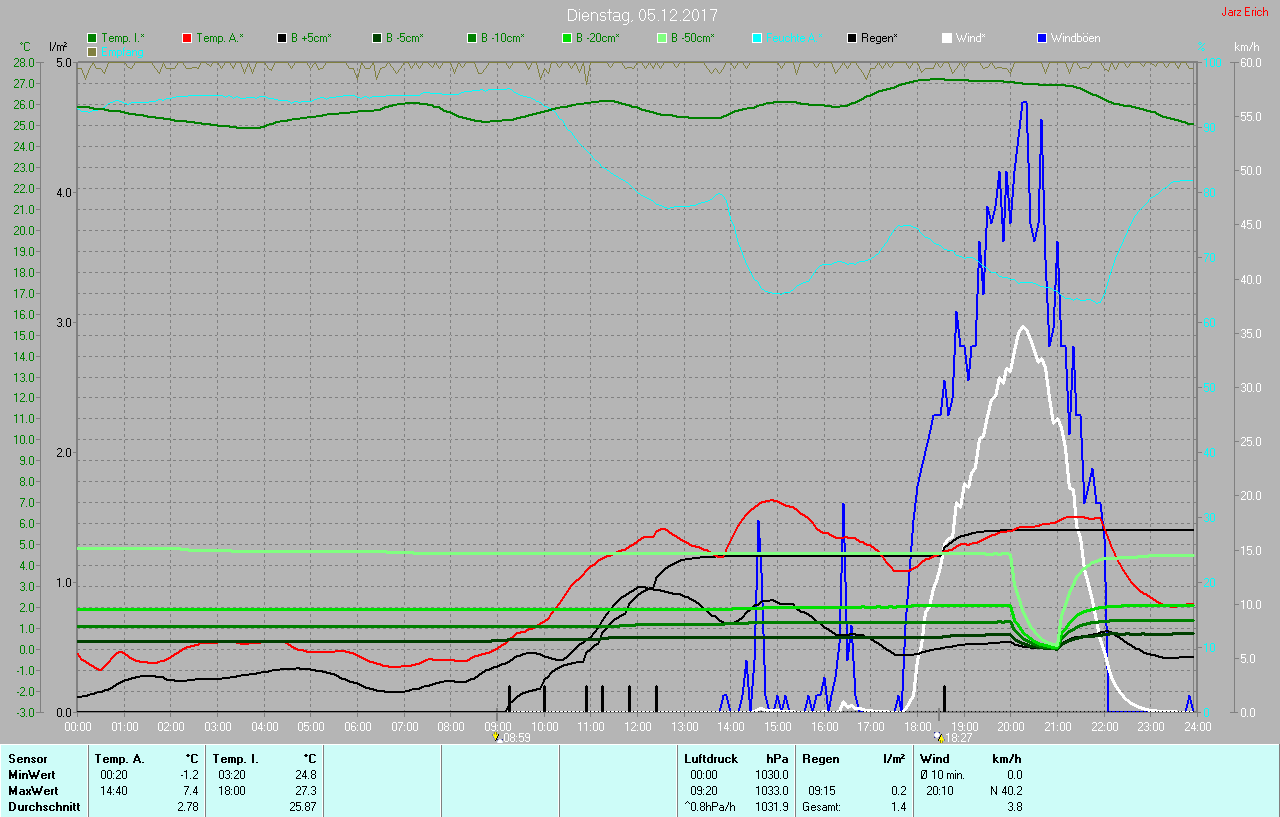Click the 'Gesamt:' rain total label
1280x817 pixels.
point(821,807)
